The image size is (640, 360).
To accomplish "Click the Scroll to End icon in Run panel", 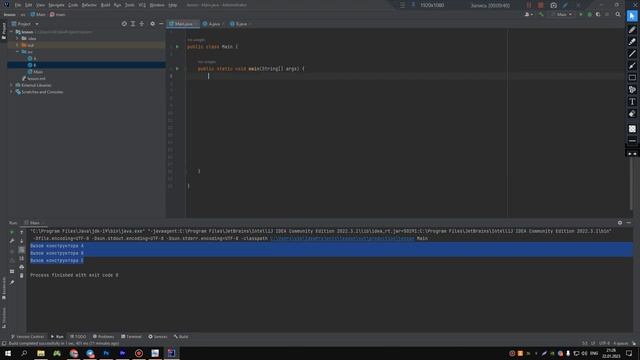I will [22, 258].
